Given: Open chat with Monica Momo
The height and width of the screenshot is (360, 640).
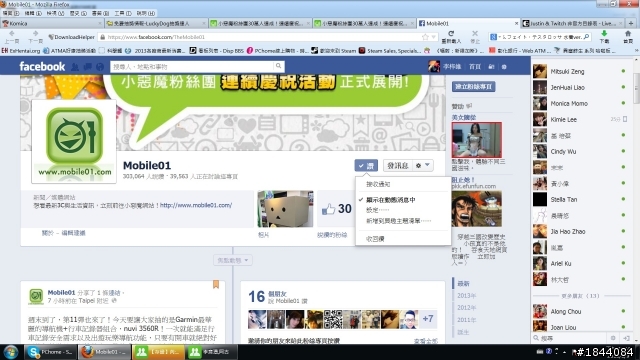Looking at the screenshot, I should [x=580, y=103].
